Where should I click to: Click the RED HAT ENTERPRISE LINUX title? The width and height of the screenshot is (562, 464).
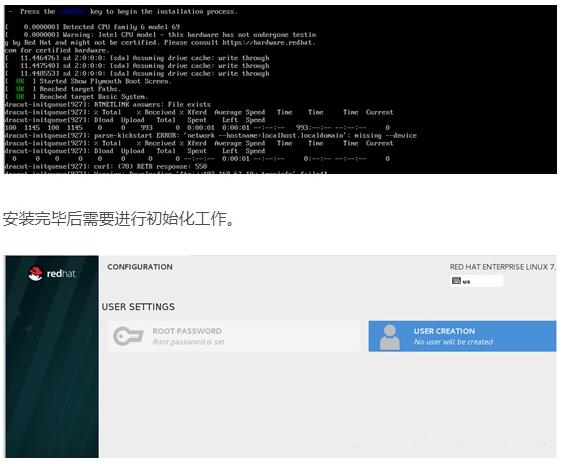tap(503, 267)
